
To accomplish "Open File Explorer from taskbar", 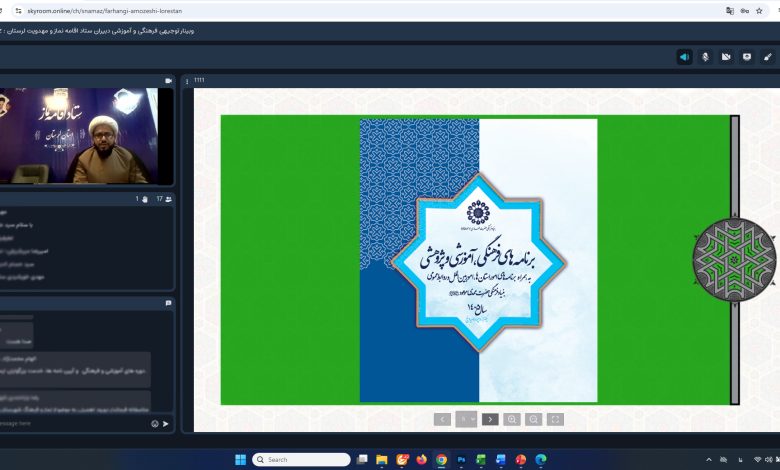I will (x=382, y=460).
